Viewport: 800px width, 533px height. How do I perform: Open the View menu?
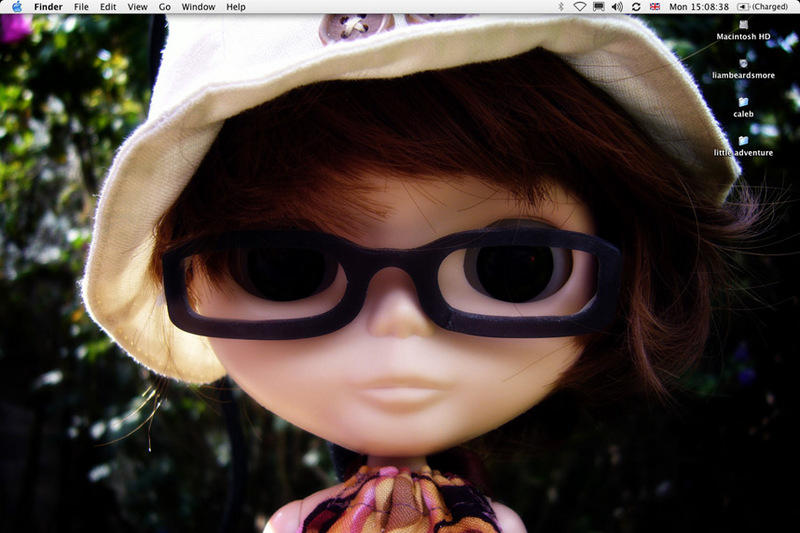[137, 7]
